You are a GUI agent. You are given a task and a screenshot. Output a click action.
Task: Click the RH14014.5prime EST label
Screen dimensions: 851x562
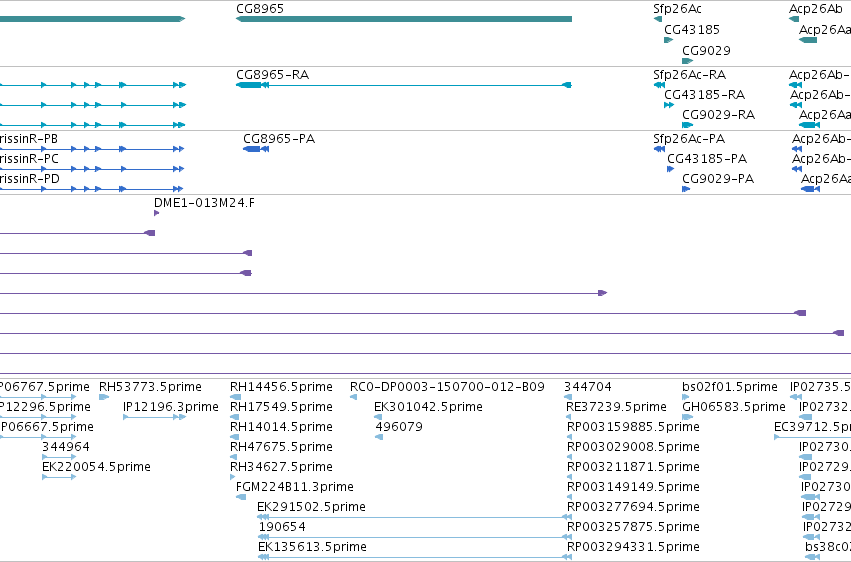point(281,427)
